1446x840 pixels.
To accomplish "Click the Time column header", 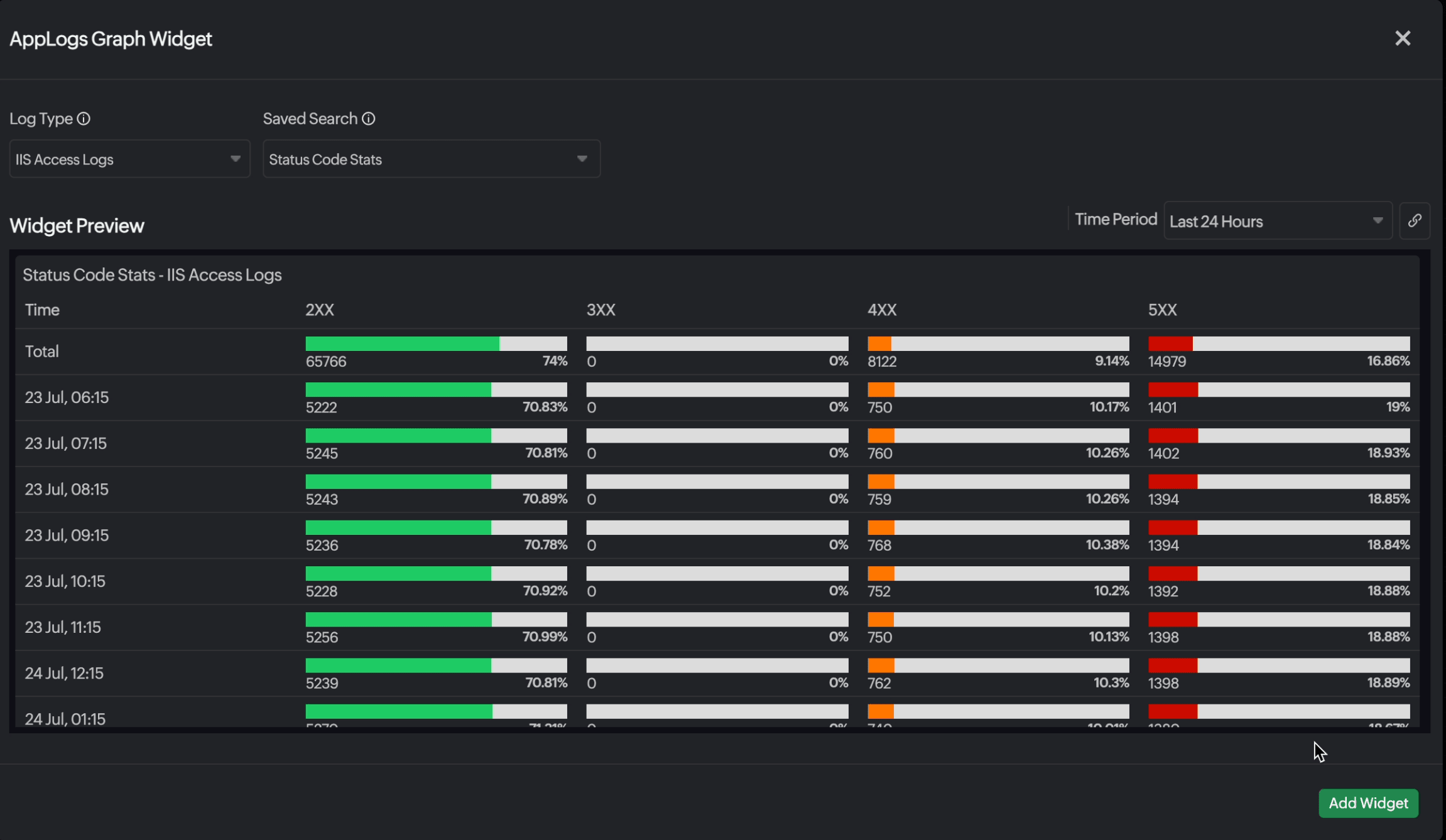I will coord(42,310).
